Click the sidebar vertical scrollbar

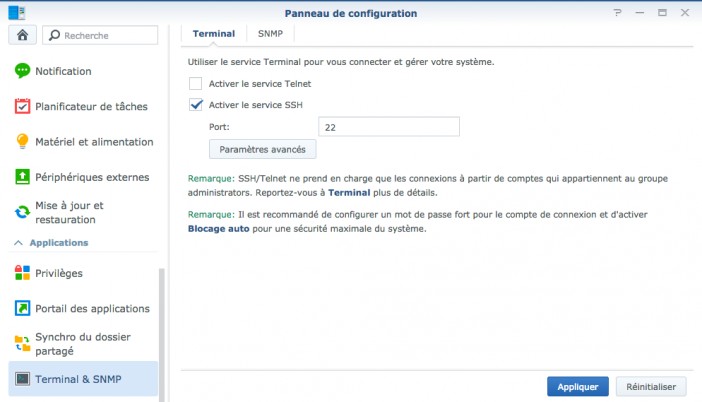(x=162, y=335)
